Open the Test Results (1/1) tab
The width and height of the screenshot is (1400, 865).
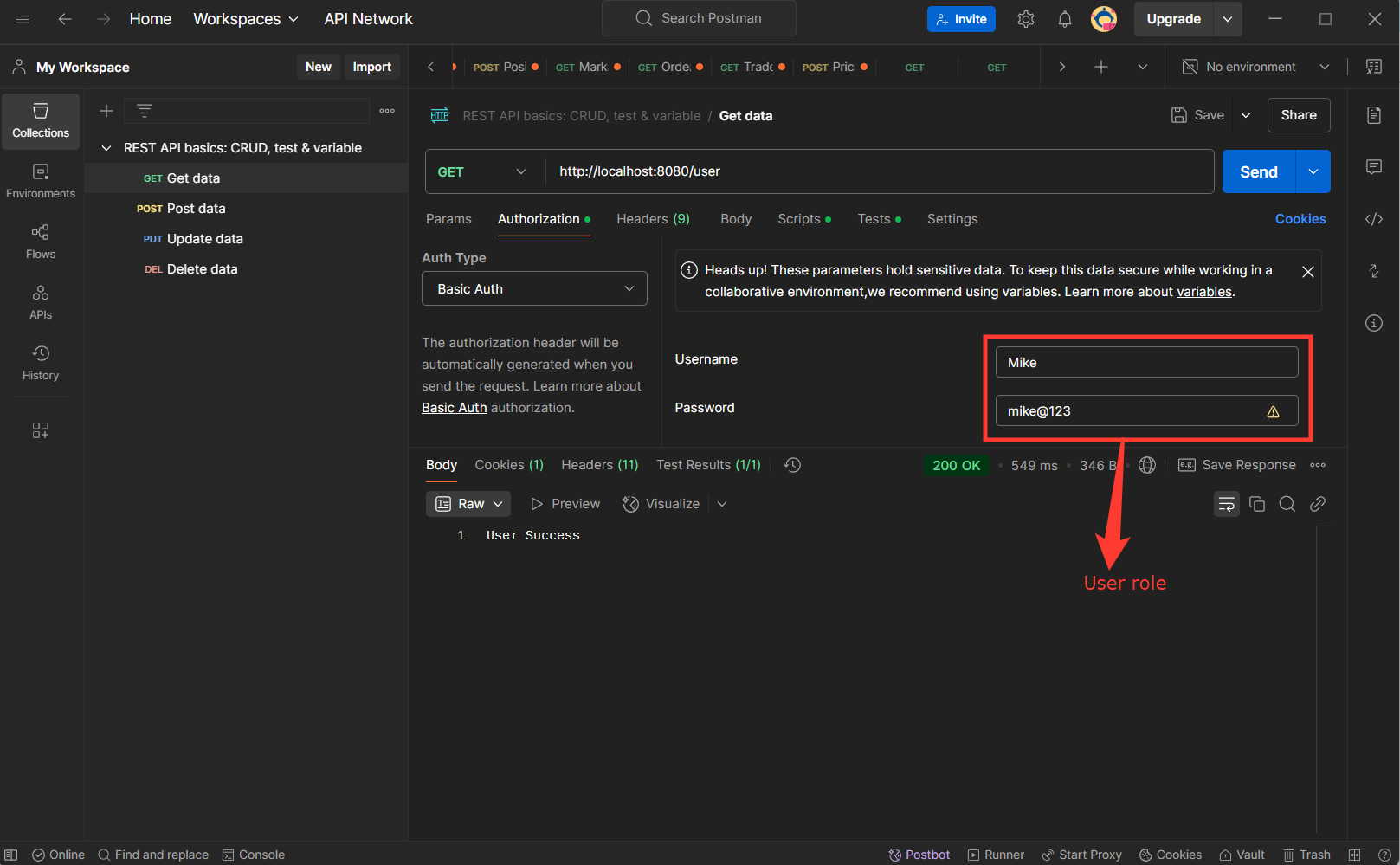pyautogui.click(x=708, y=465)
